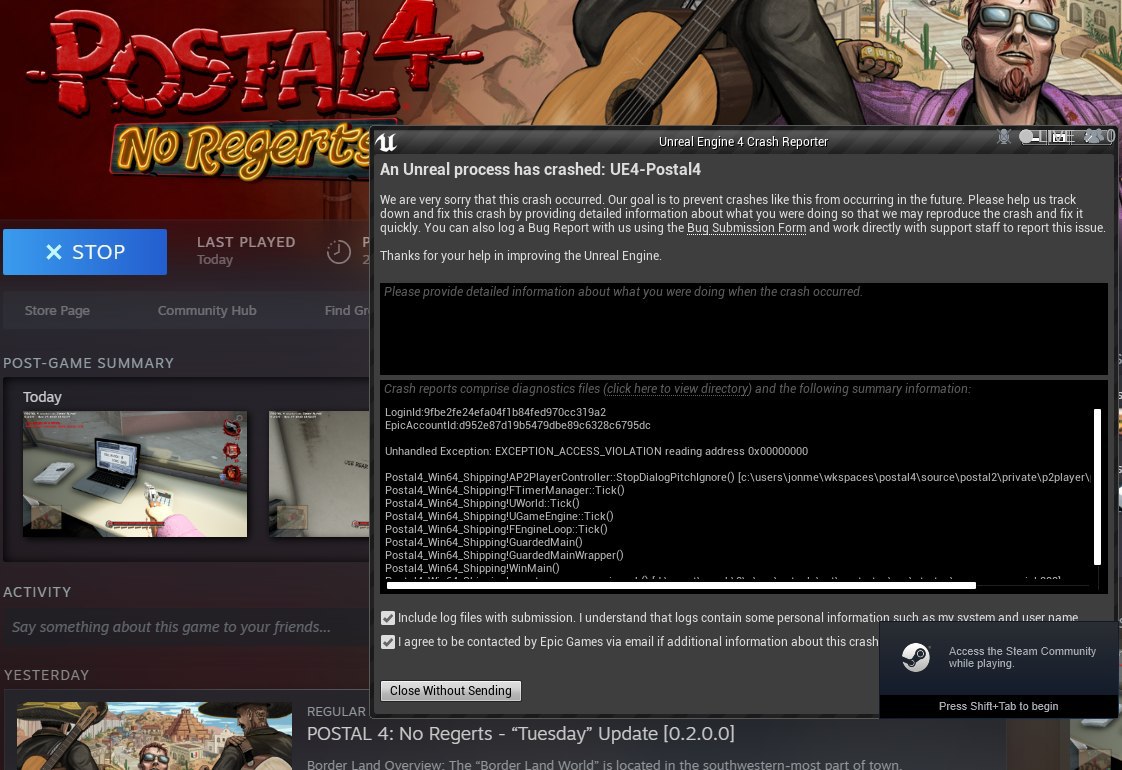Select the 'FEngineLoop::Tick()' stack line
1122x770 pixels.
coord(496,529)
